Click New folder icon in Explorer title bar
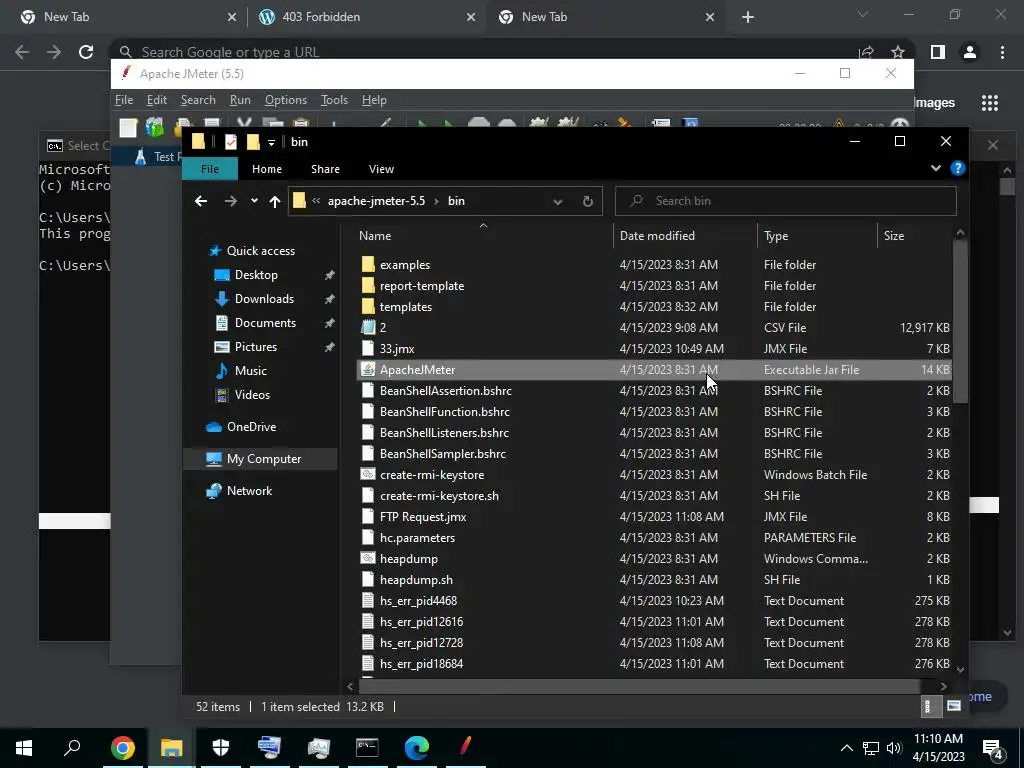Screen dimensions: 1024x768 click(x=253, y=142)
